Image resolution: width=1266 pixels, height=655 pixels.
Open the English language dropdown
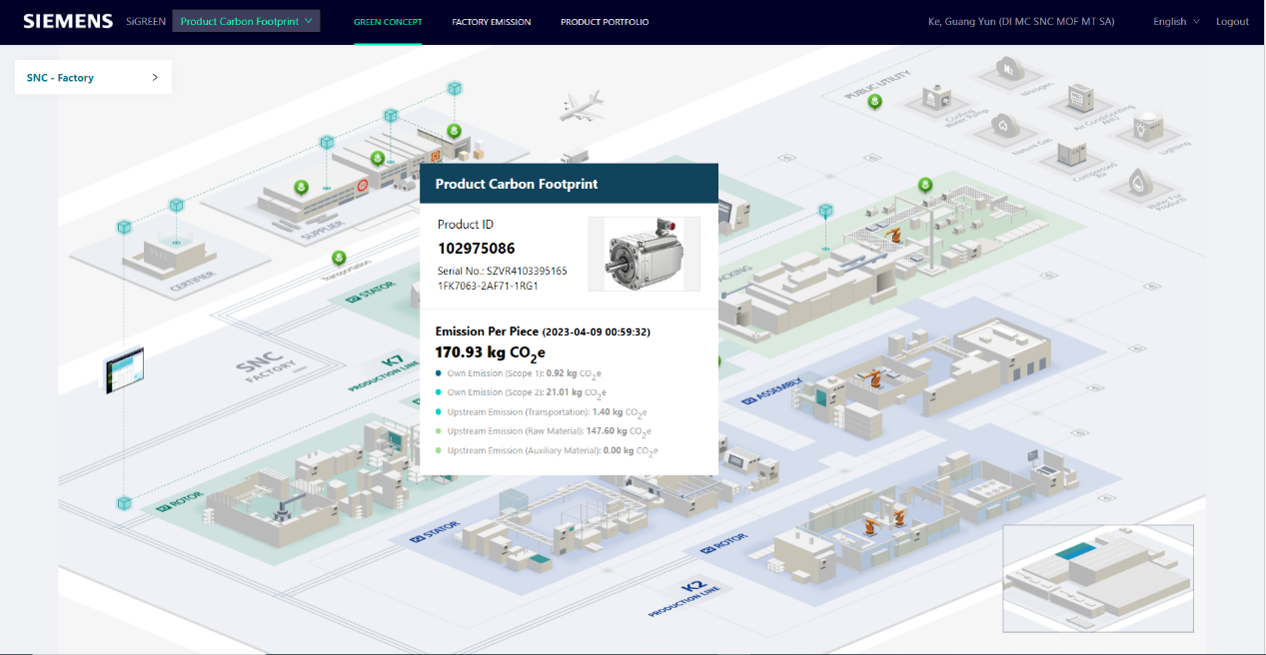tap(1176, 21)
